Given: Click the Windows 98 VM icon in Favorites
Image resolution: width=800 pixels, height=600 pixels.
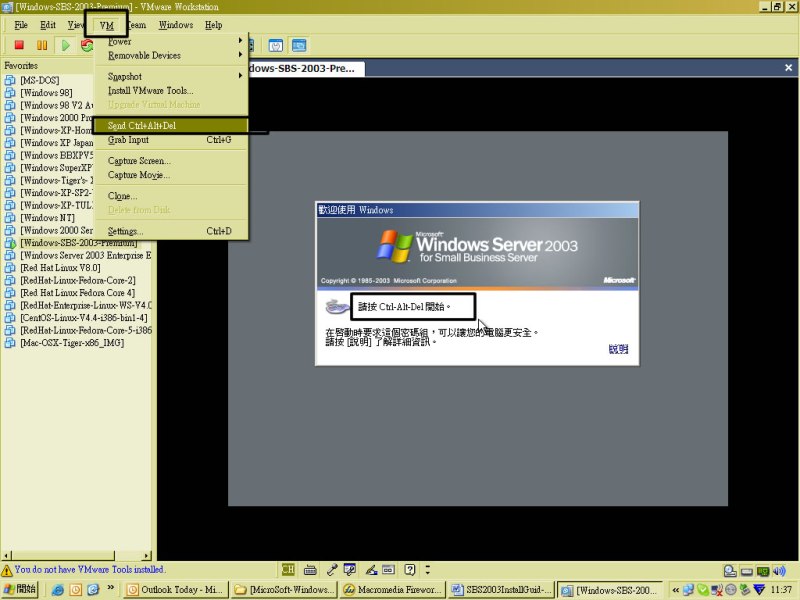Looking at the screenshot, I should [x=10, y=92].
